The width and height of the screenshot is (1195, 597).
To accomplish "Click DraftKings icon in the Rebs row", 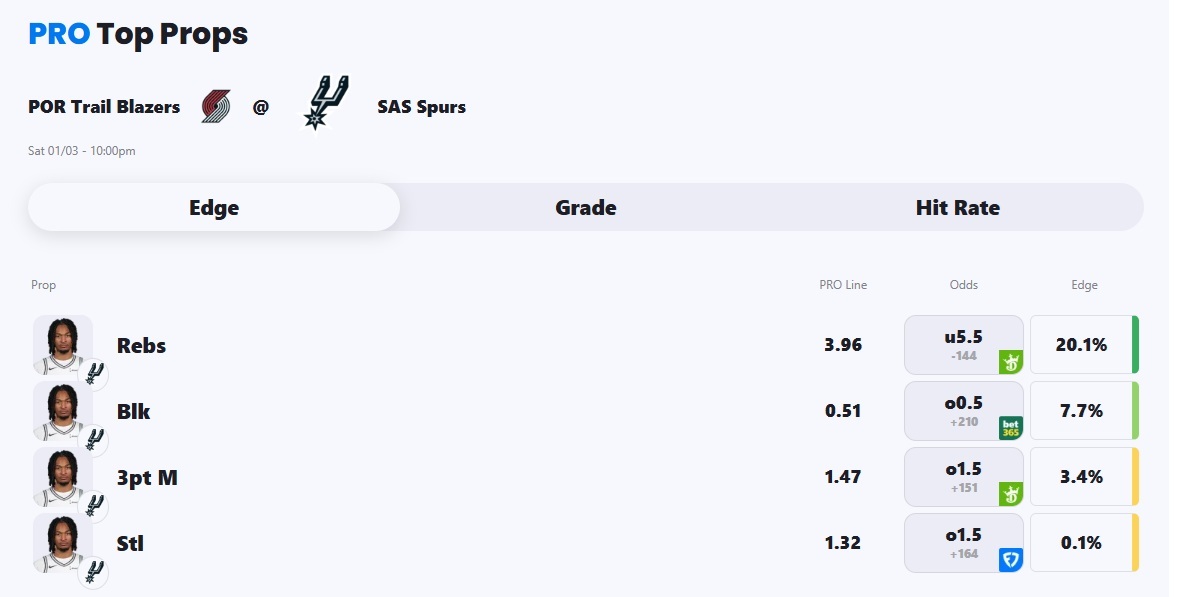I will pos(1010,362).
